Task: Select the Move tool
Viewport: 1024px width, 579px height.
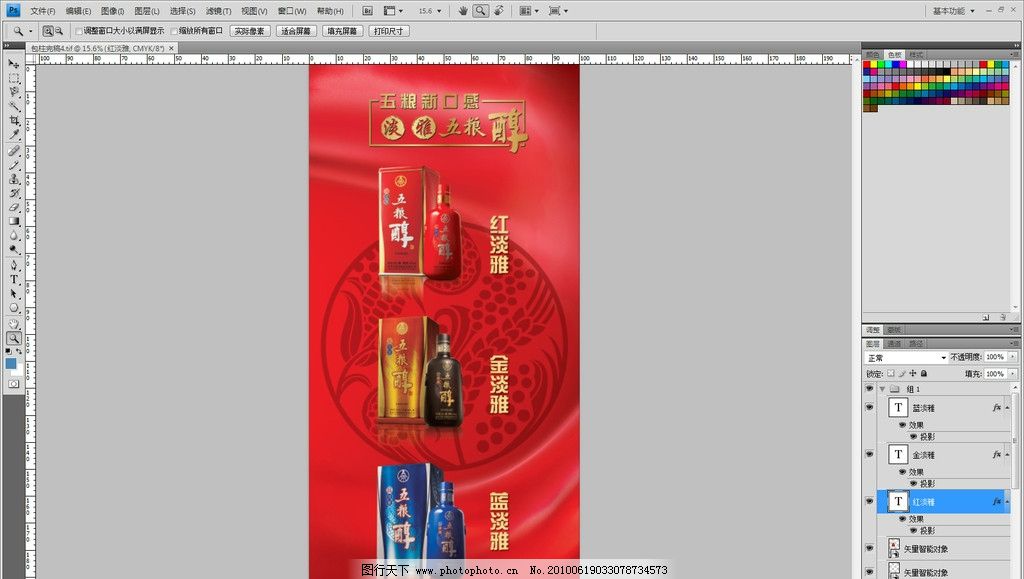Action: click(14, 63)
